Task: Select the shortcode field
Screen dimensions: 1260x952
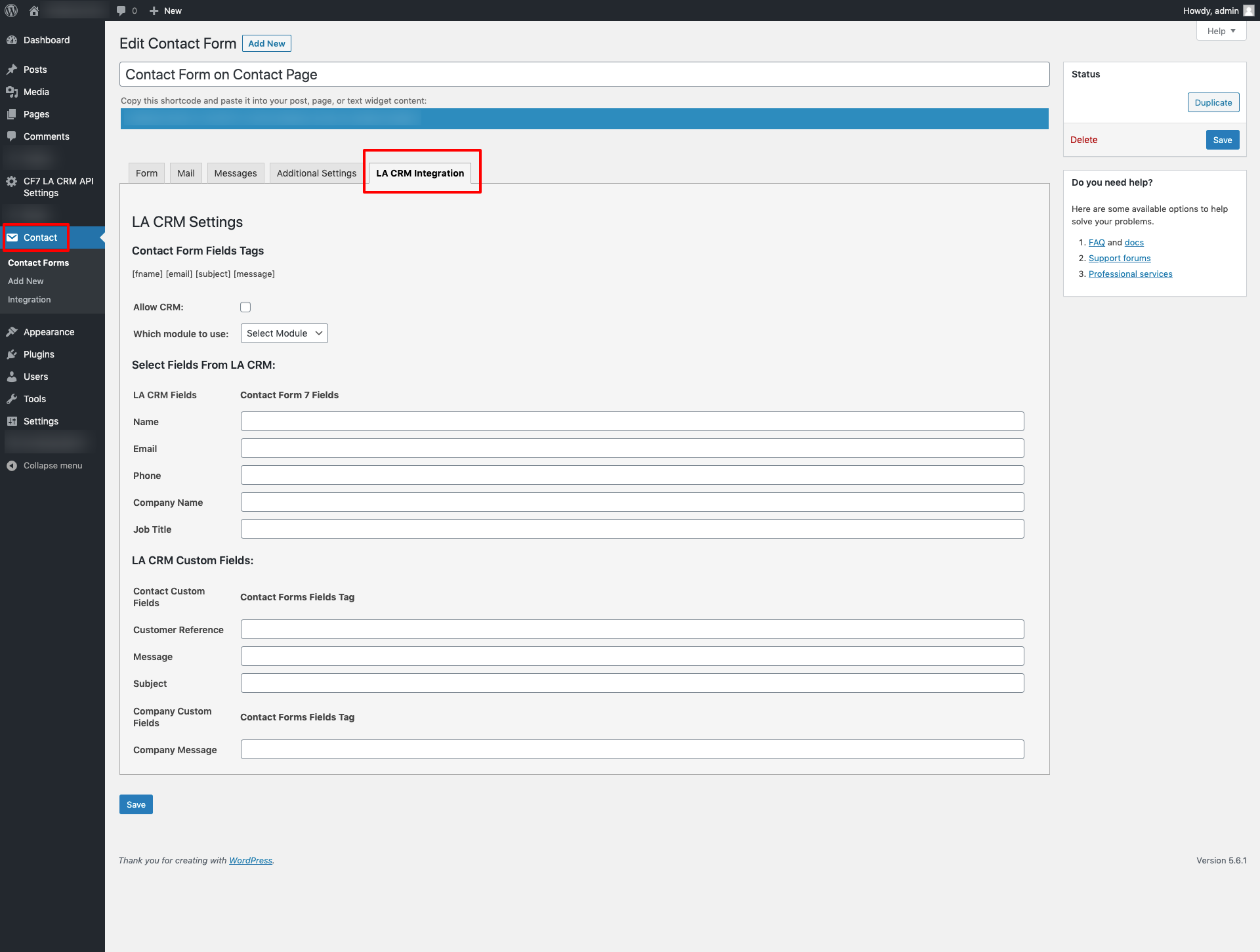Action: tap(584, 119)
